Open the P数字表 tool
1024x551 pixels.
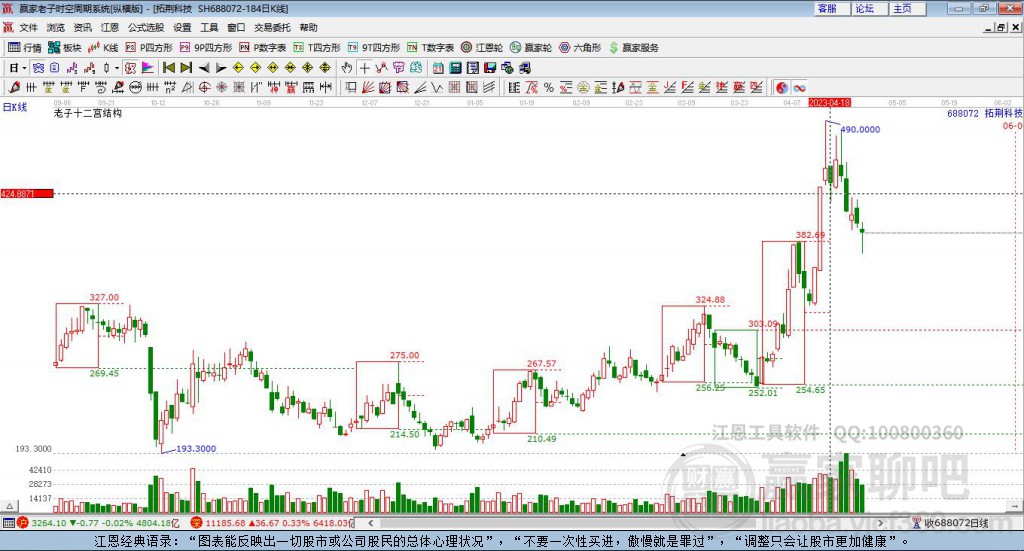tap(263, 48)
